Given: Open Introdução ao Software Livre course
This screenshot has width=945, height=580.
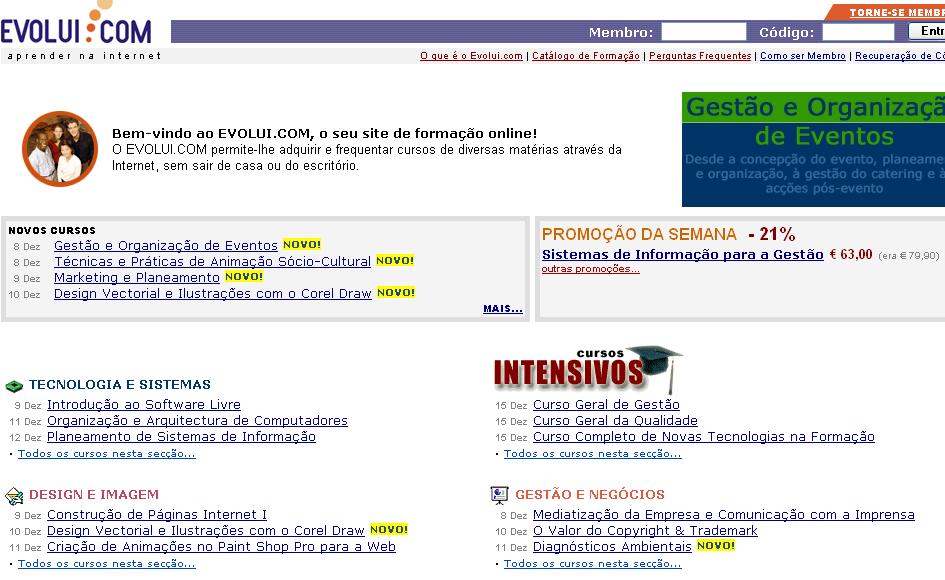Looking at the screenshot, I should click(x=144, y=405).
